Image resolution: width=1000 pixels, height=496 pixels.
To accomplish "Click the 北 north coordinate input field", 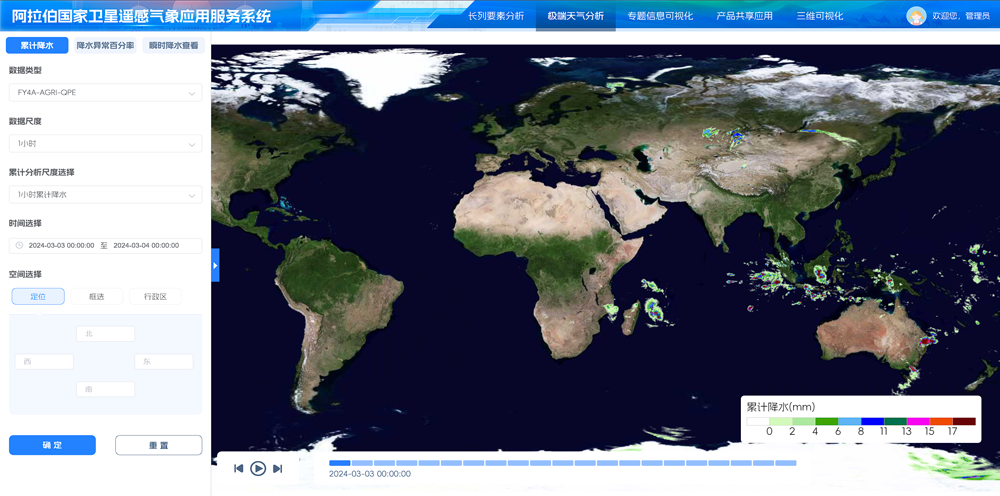I will click(105, 334).
